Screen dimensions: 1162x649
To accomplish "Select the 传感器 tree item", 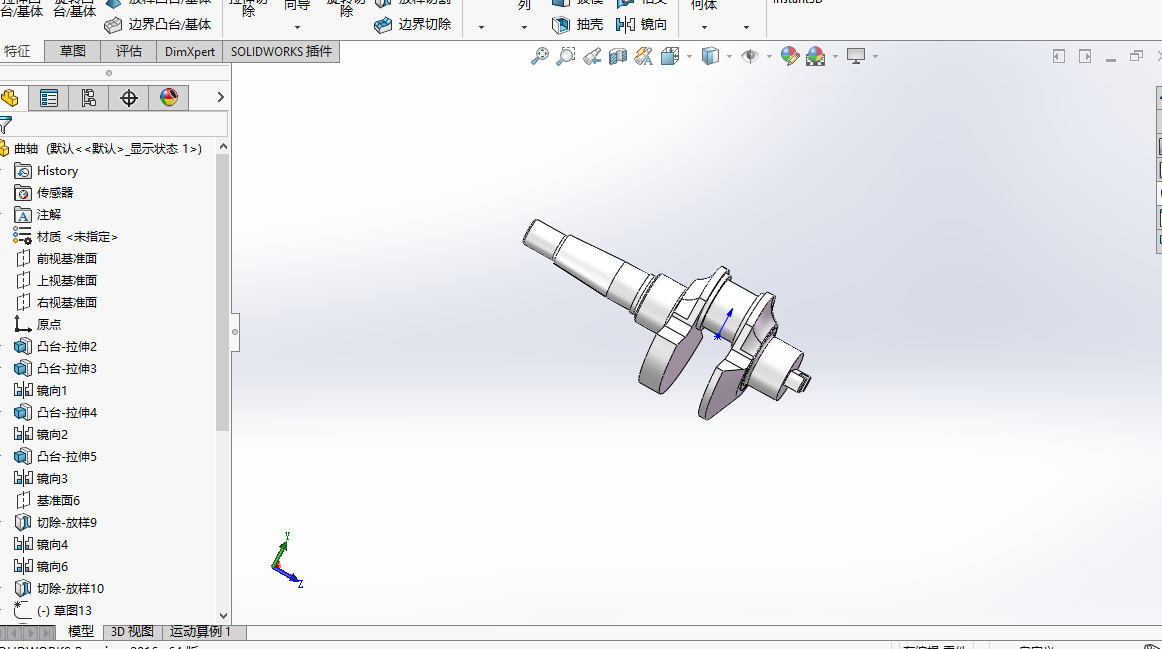I will pyautogui.click(x=44, y=193).
